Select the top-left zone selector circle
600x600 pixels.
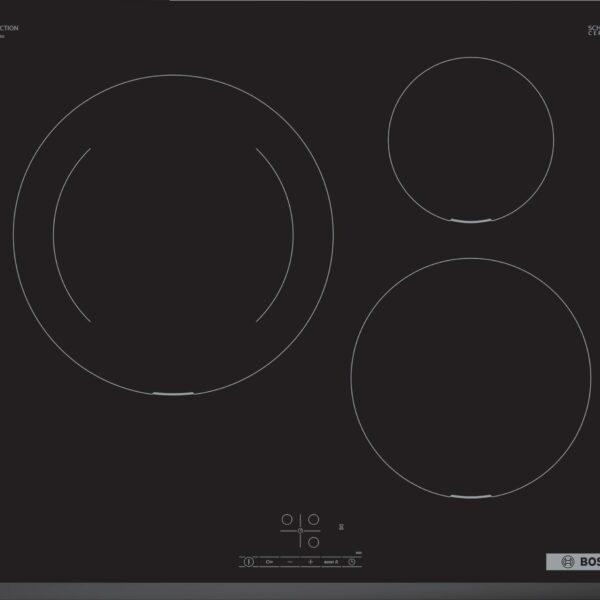click(x=287, y=520)
